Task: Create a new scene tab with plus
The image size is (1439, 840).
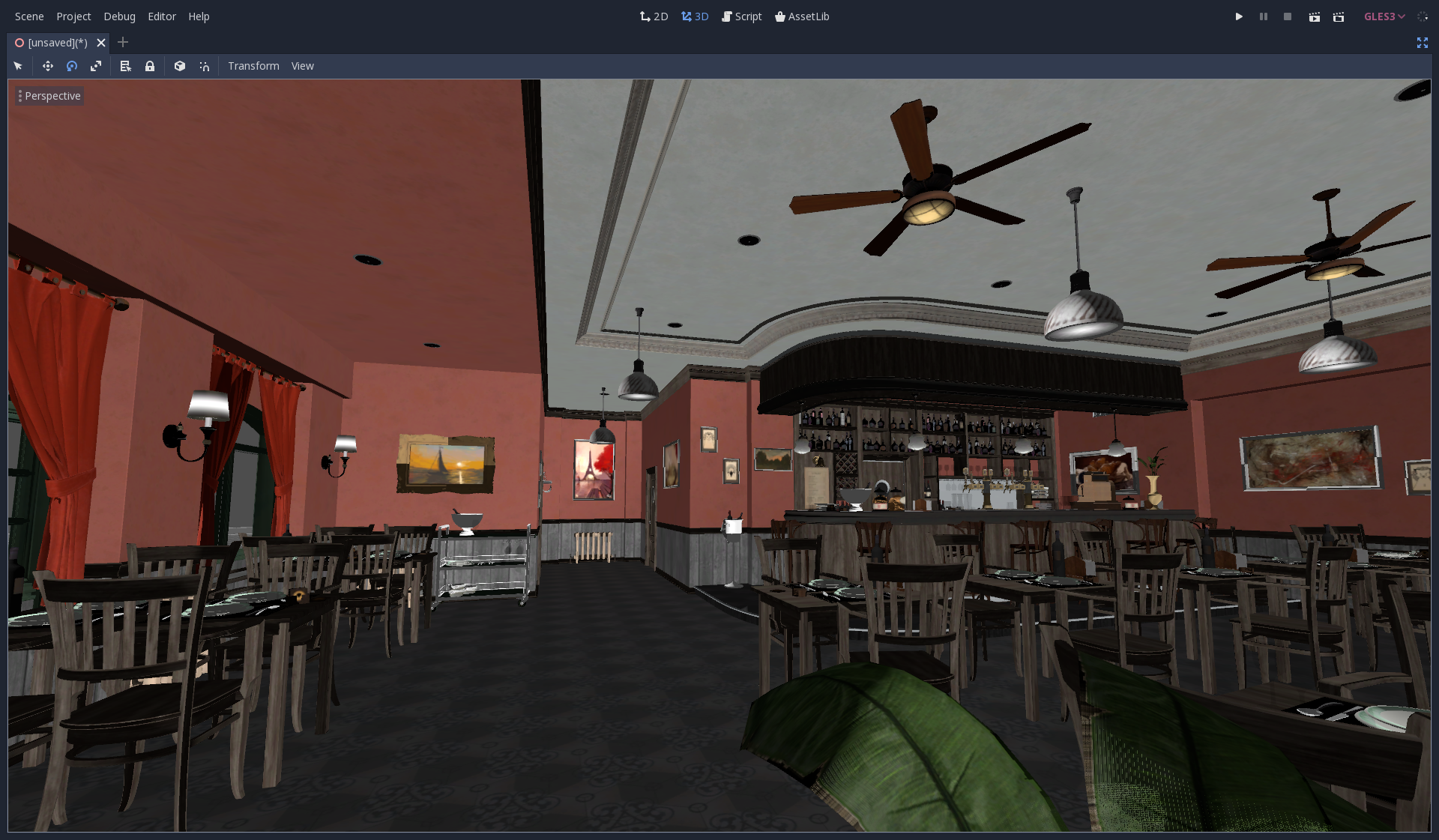Action: (x=123, y=43)
